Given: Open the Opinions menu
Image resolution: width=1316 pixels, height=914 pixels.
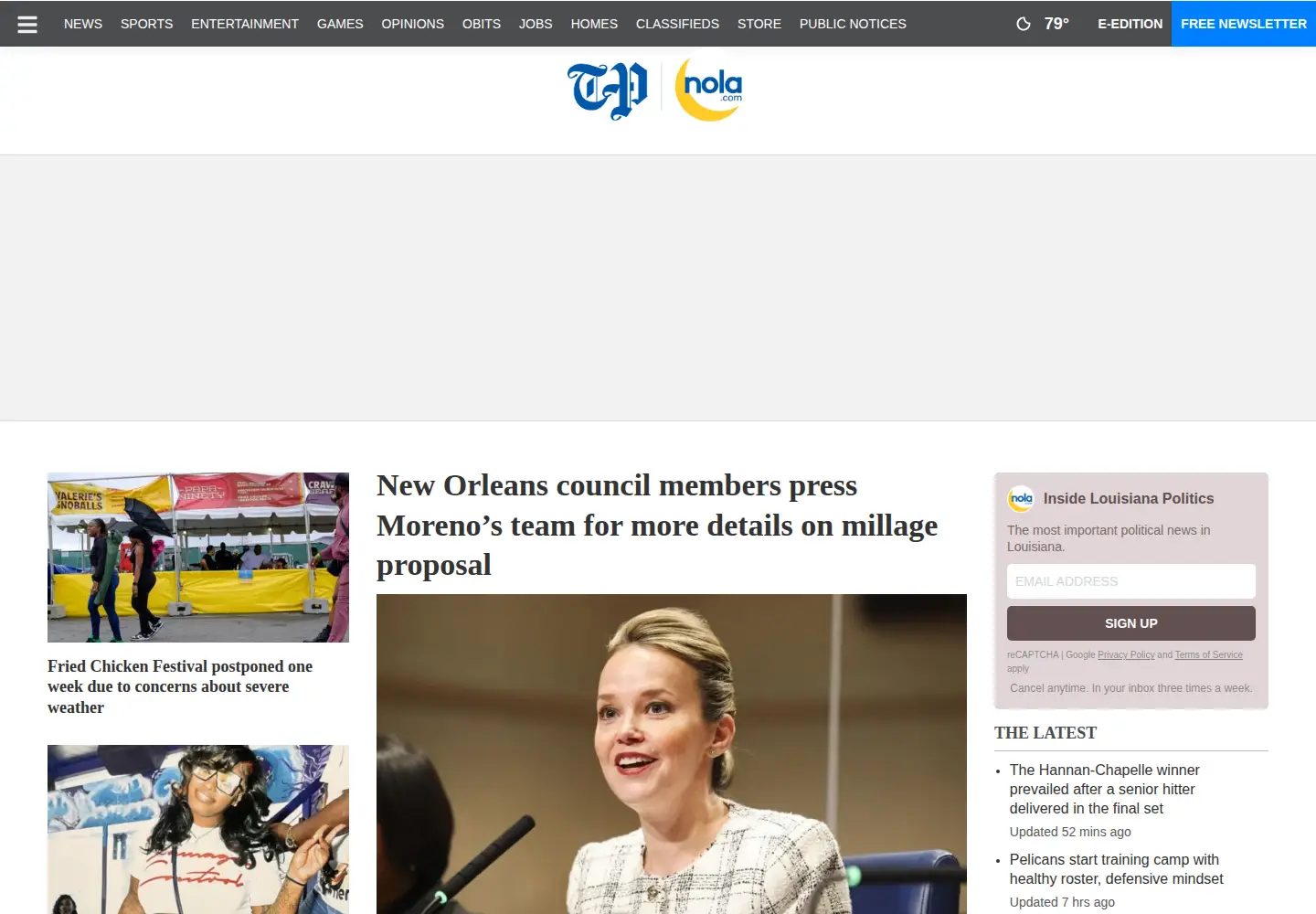Looking at the screenshot, I should (x=412, y=24).
